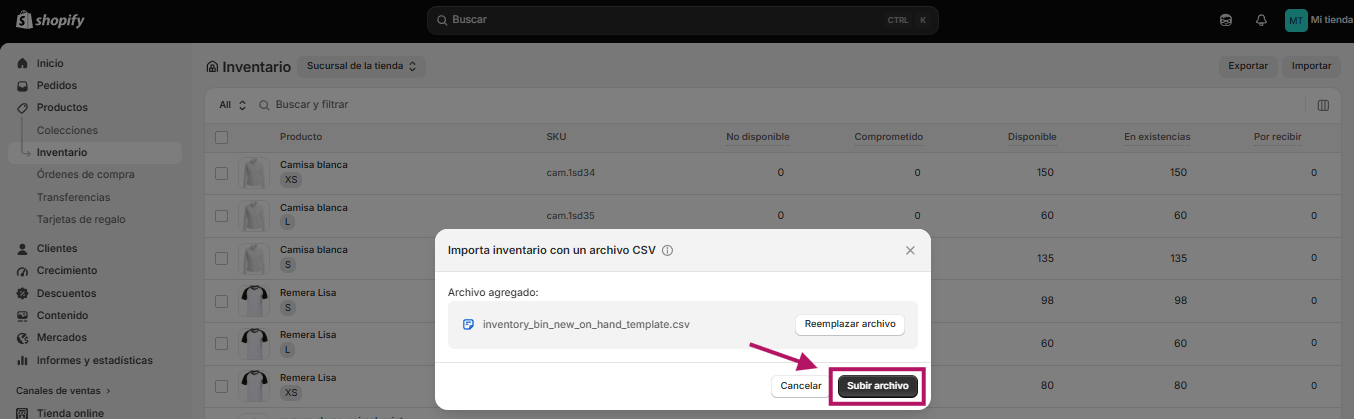Click the Inicio home icon in sidebar
1354x419 pixels.
coord(23,63)
